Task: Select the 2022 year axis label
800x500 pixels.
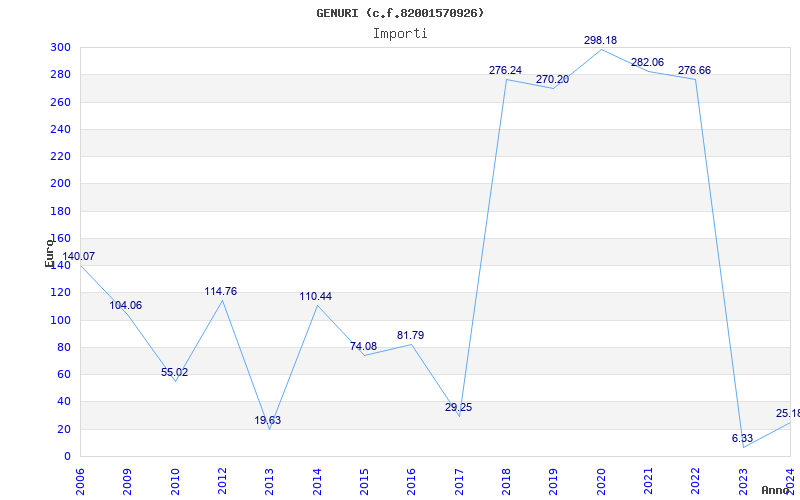Action: pyautogui.click(x=695, y=481)
